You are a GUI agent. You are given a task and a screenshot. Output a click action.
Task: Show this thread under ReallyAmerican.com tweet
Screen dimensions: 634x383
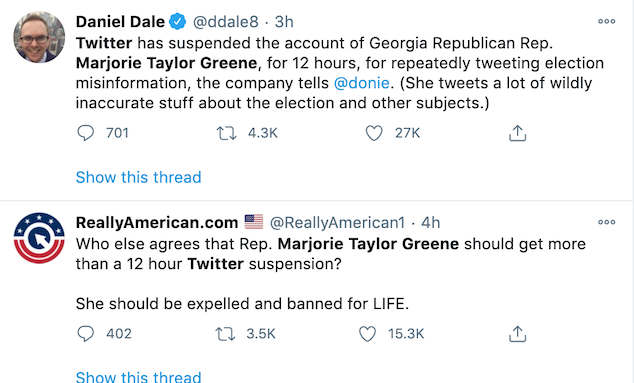pyautogui.click(x=138, y=376)
